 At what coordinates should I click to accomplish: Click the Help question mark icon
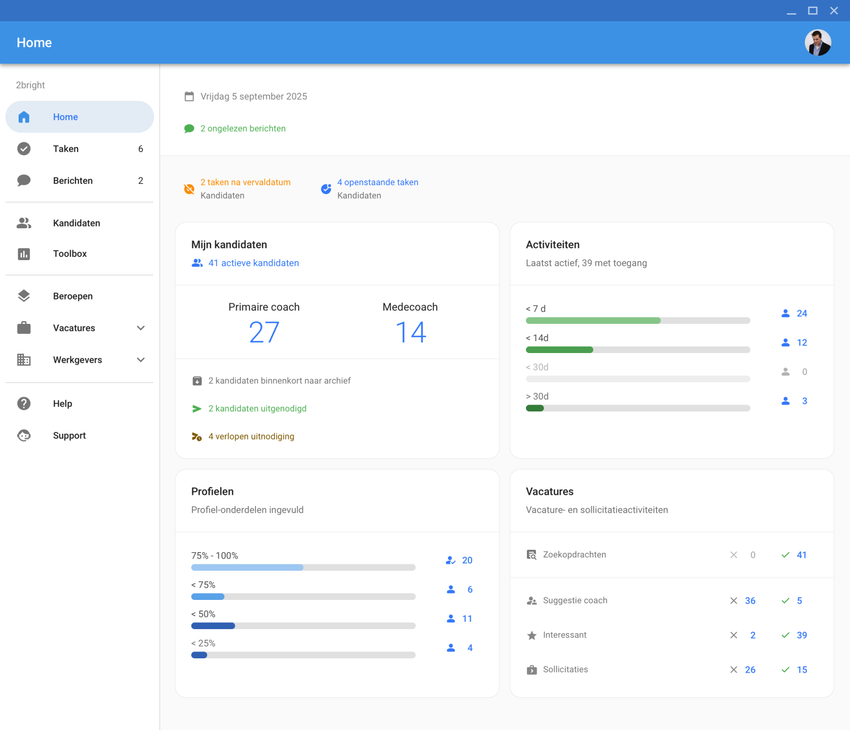click(x=24, y=404)
